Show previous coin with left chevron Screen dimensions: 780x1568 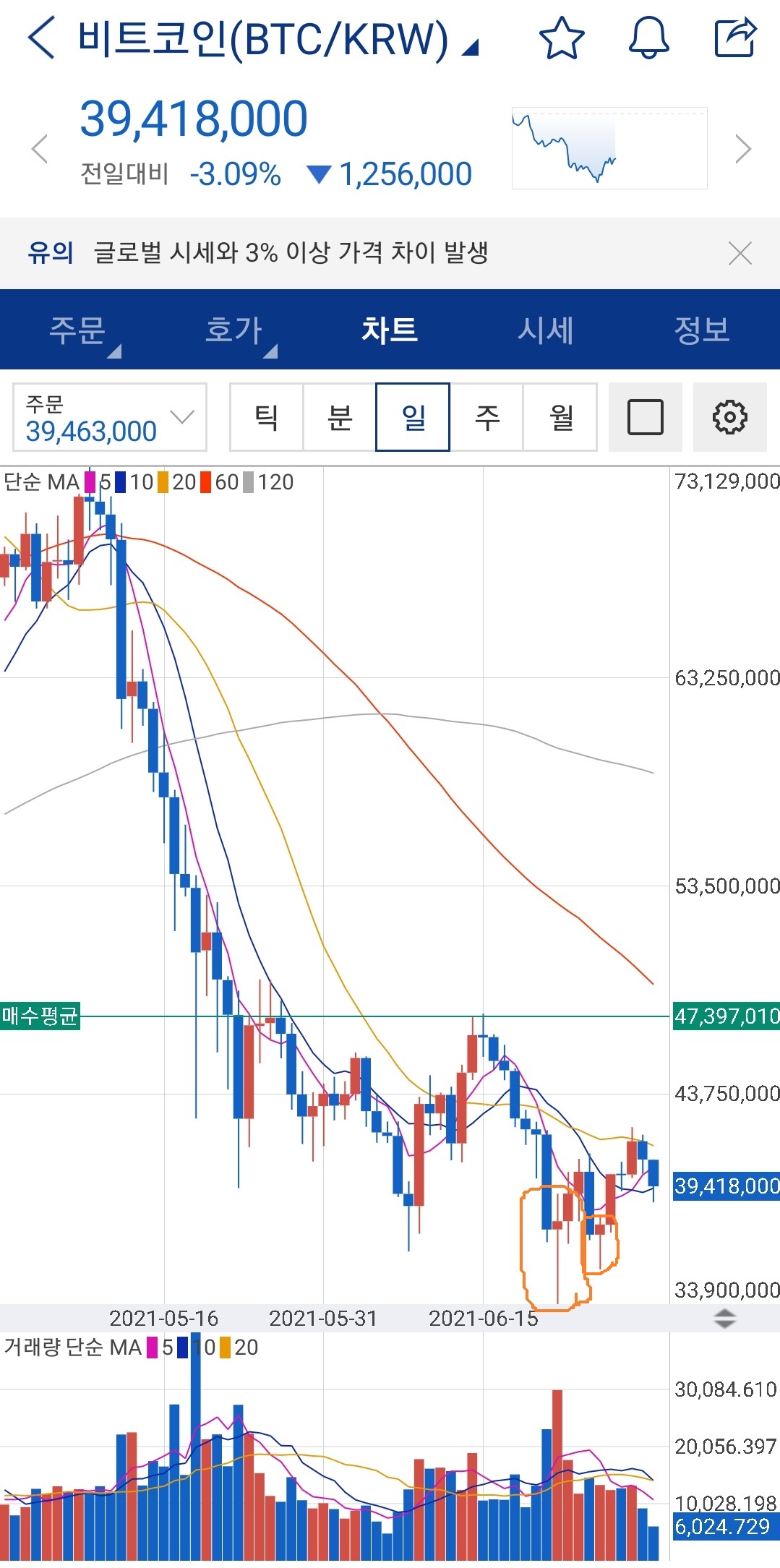click(x=40, y=149)
